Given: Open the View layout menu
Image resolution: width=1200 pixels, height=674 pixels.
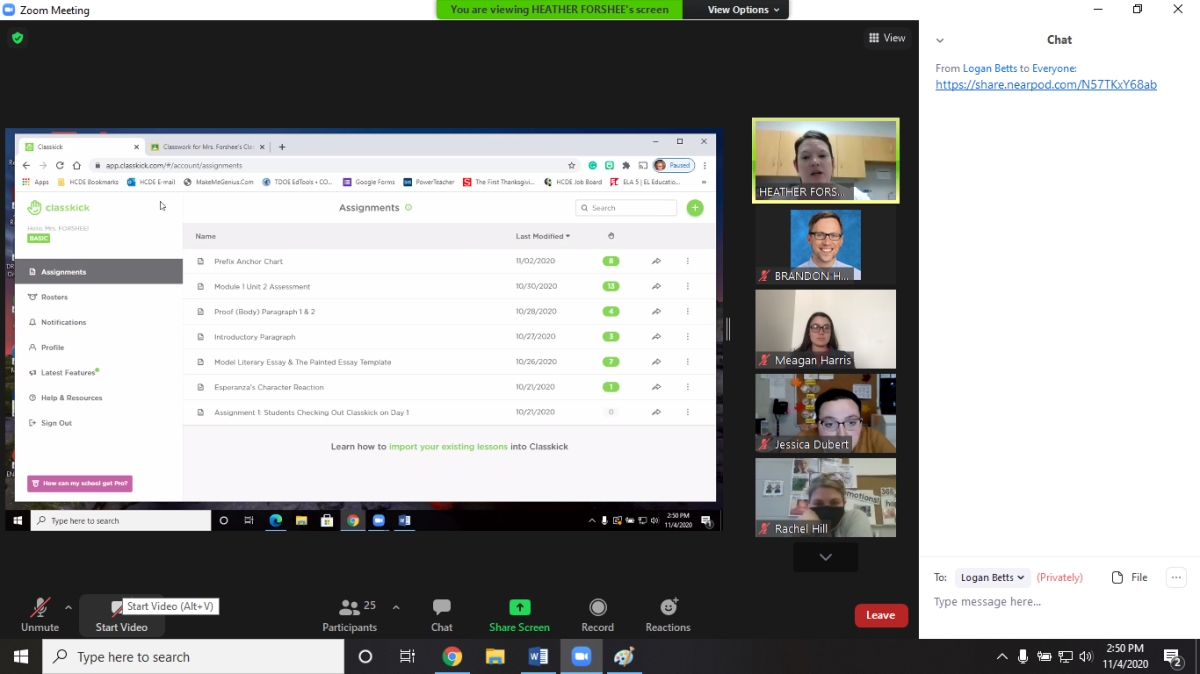Looking at the screenshot, I should pyautogui.click(x=887, y=38).
